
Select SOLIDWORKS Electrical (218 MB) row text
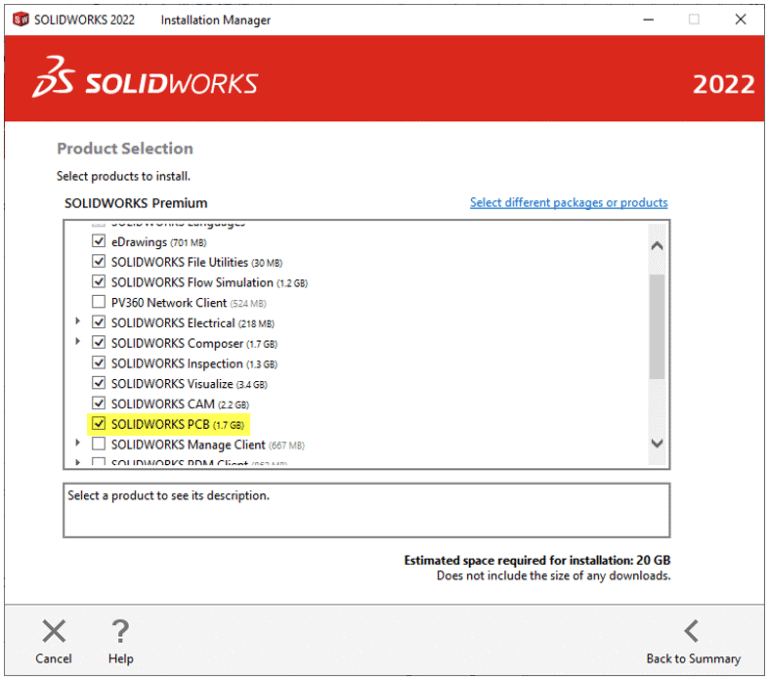tap(192, 323)
